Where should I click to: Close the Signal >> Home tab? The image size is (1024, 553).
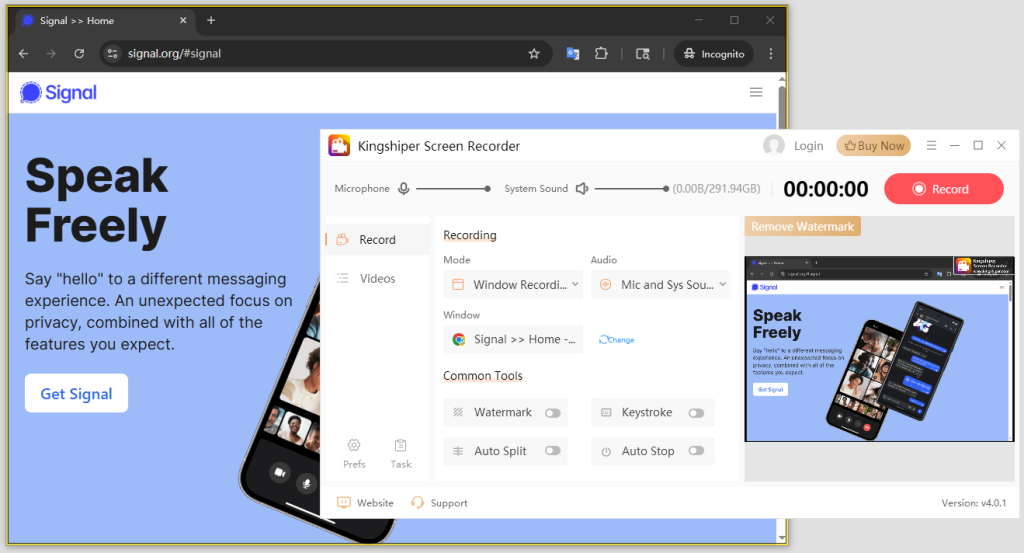tap(183, 20)
